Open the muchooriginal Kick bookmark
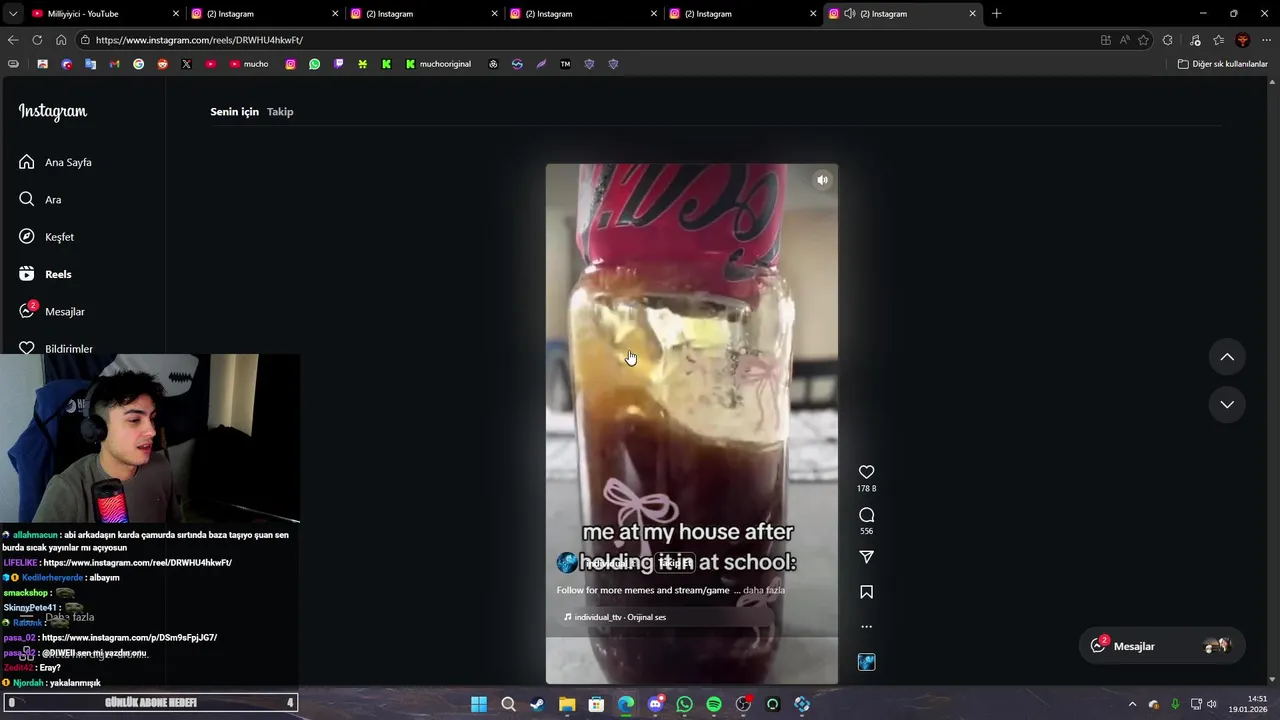Screen dimensions: 1280x720 (438, 64)
